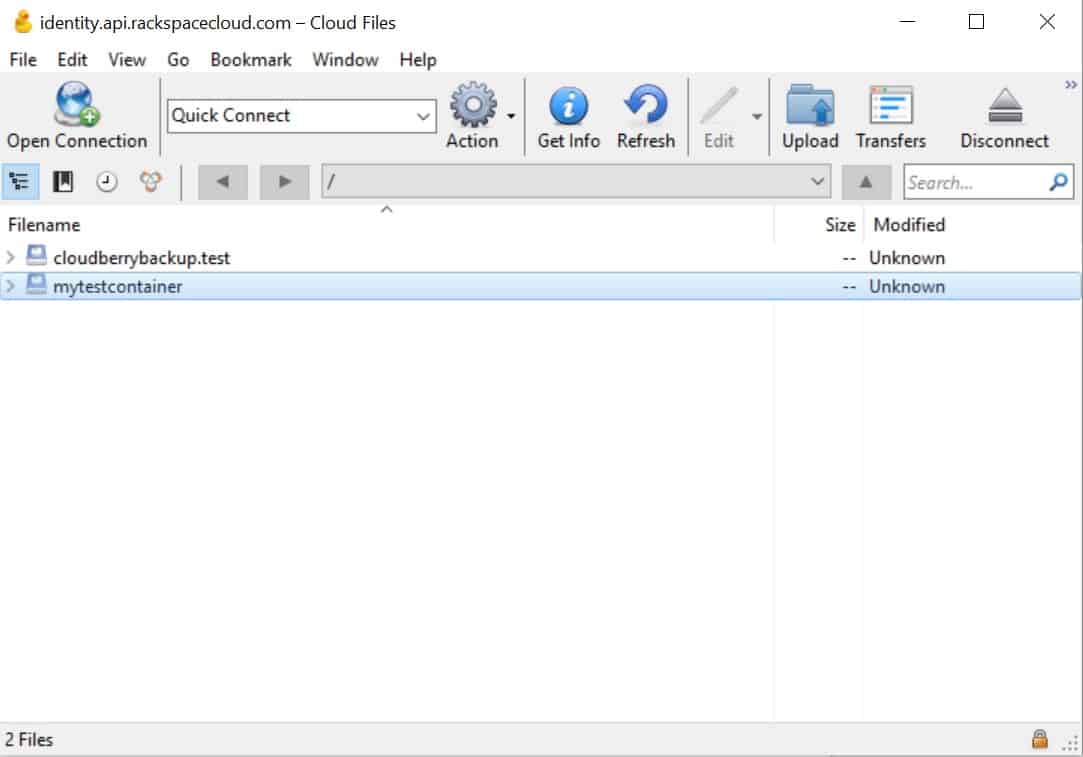Go up to parent folder
Image resolution: width=1083 pixels, height=757 pixels.
pyautogui.click(x=866, y=182)
